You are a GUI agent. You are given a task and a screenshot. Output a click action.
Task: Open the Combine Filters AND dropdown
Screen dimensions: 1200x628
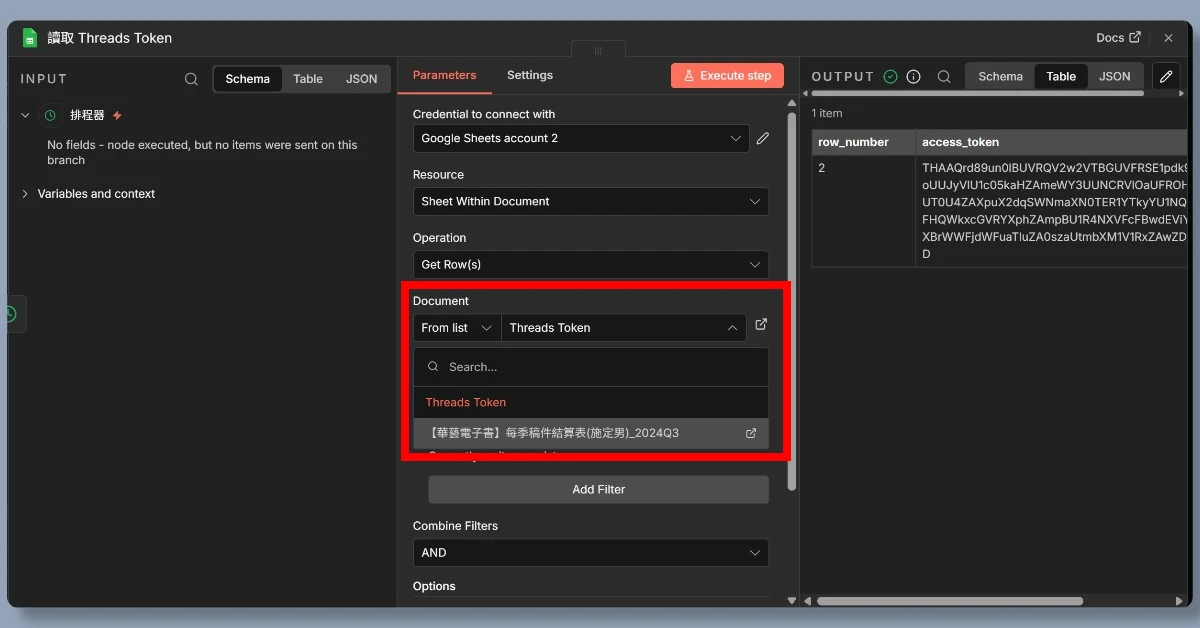pos(590,552)
